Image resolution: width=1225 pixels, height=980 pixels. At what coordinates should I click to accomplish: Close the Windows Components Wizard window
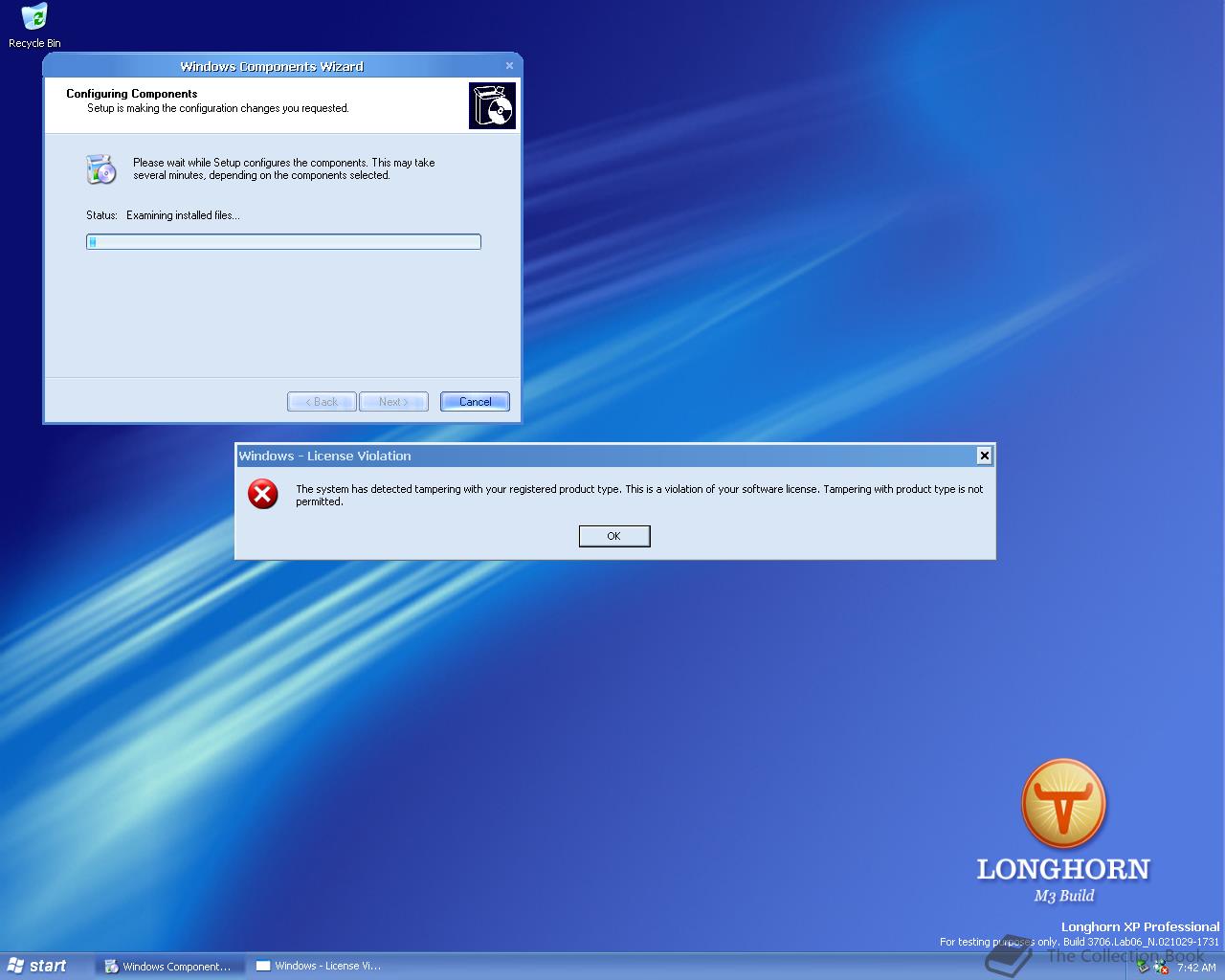tap(509, 66)
